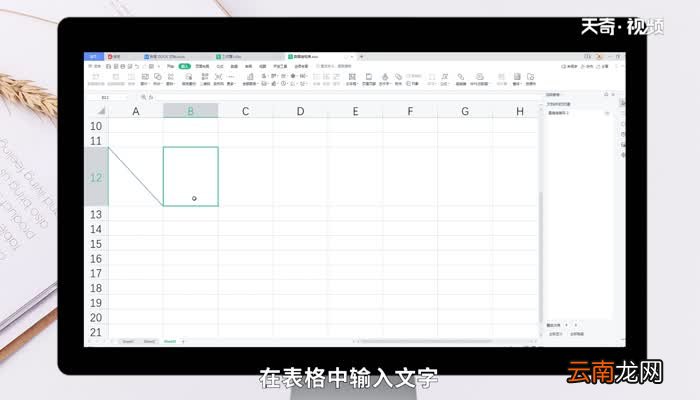Open the Icons library tool
Viewport: 700px width, 400px height.
click(171, 79)
